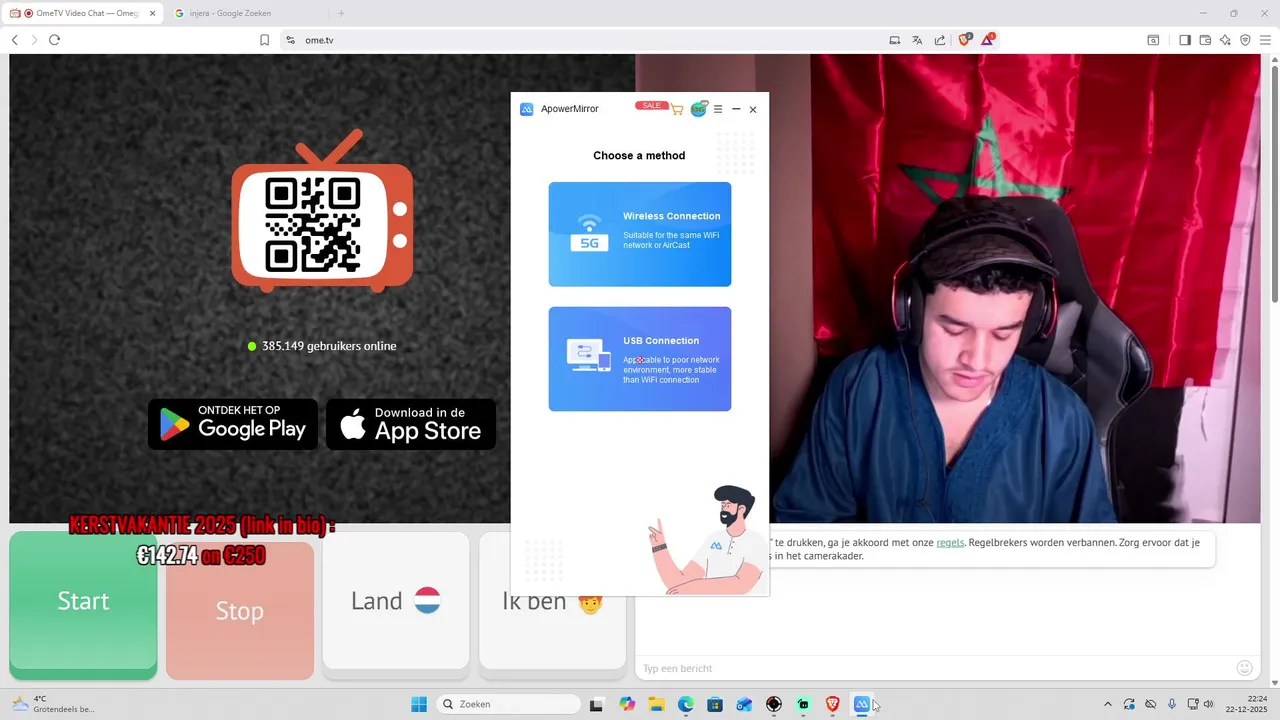Screen dimensions: 1280x720
Task: Click the translate page icon
Action: tap(917, 40)
